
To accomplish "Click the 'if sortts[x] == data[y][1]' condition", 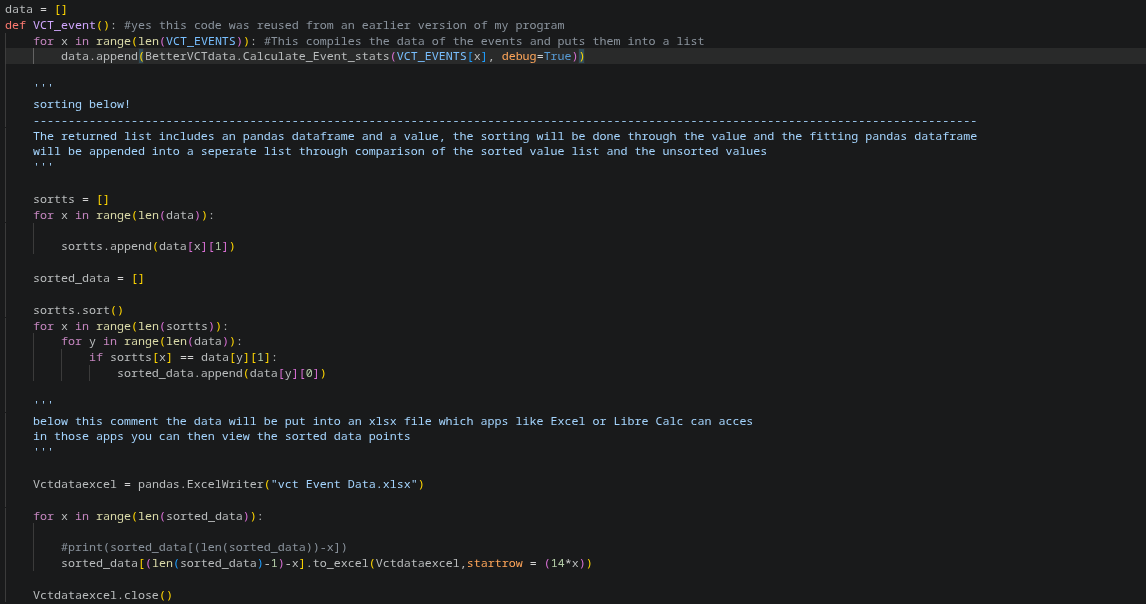I will (183, 358).
